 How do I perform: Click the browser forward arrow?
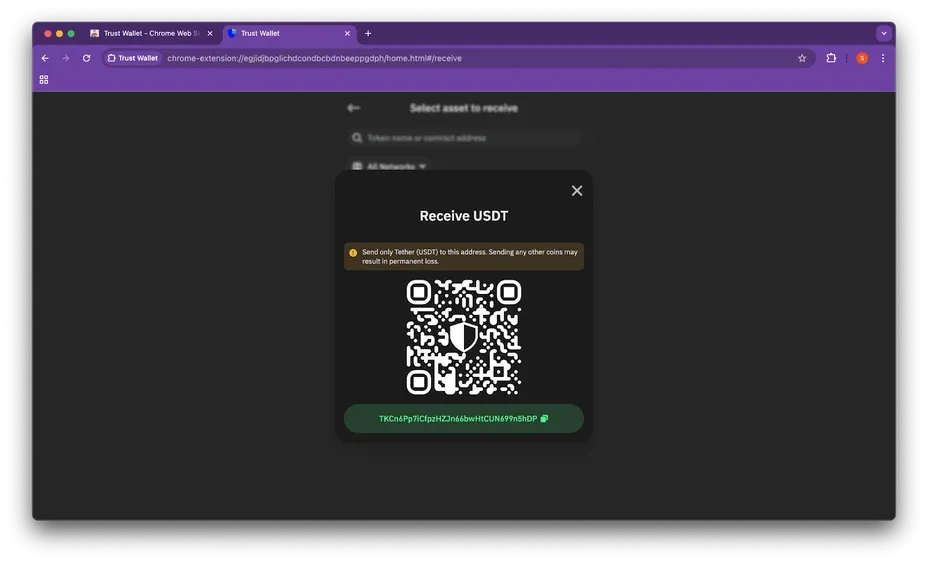[66, 58]
